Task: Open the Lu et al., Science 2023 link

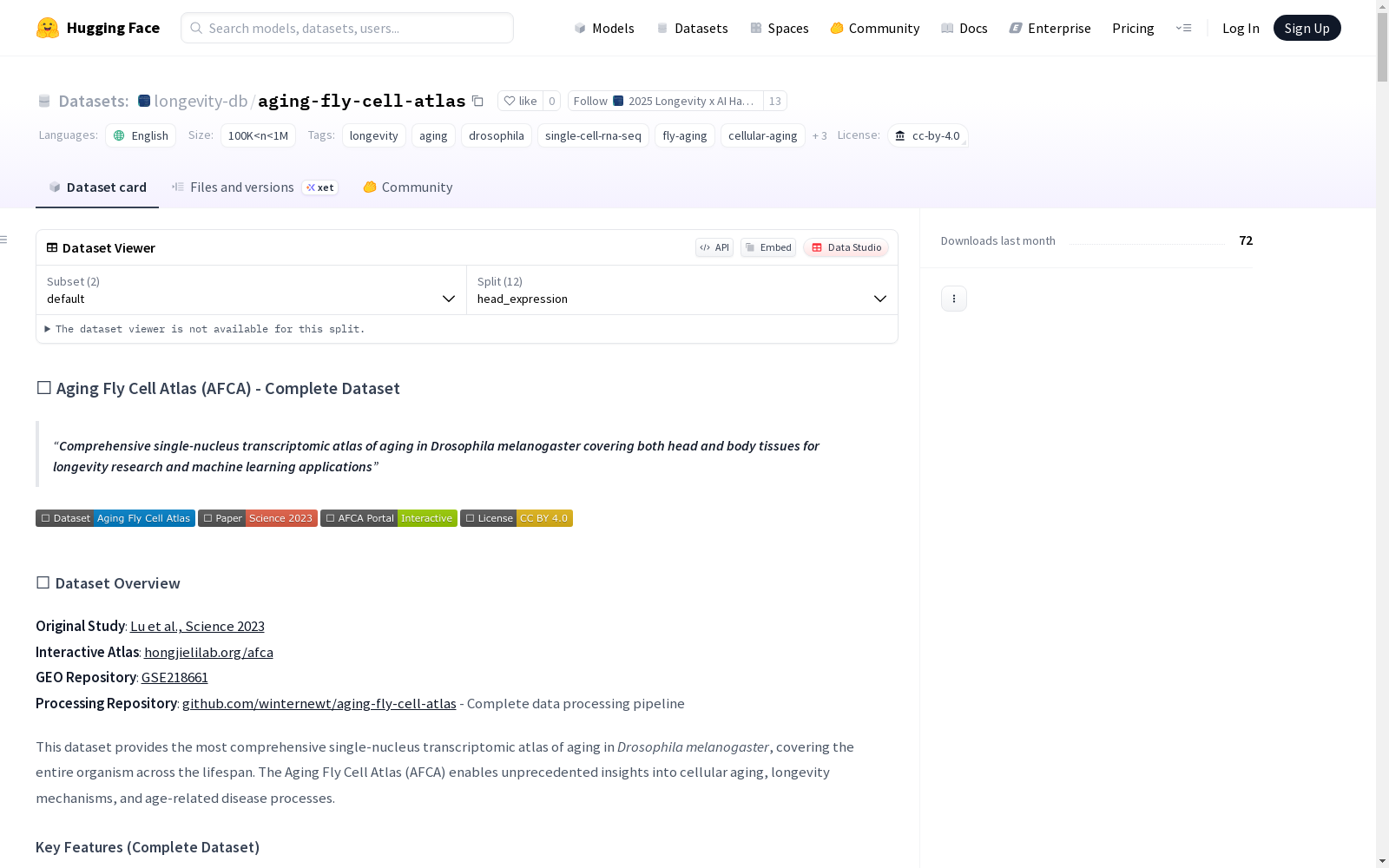Action: [197, 626]
